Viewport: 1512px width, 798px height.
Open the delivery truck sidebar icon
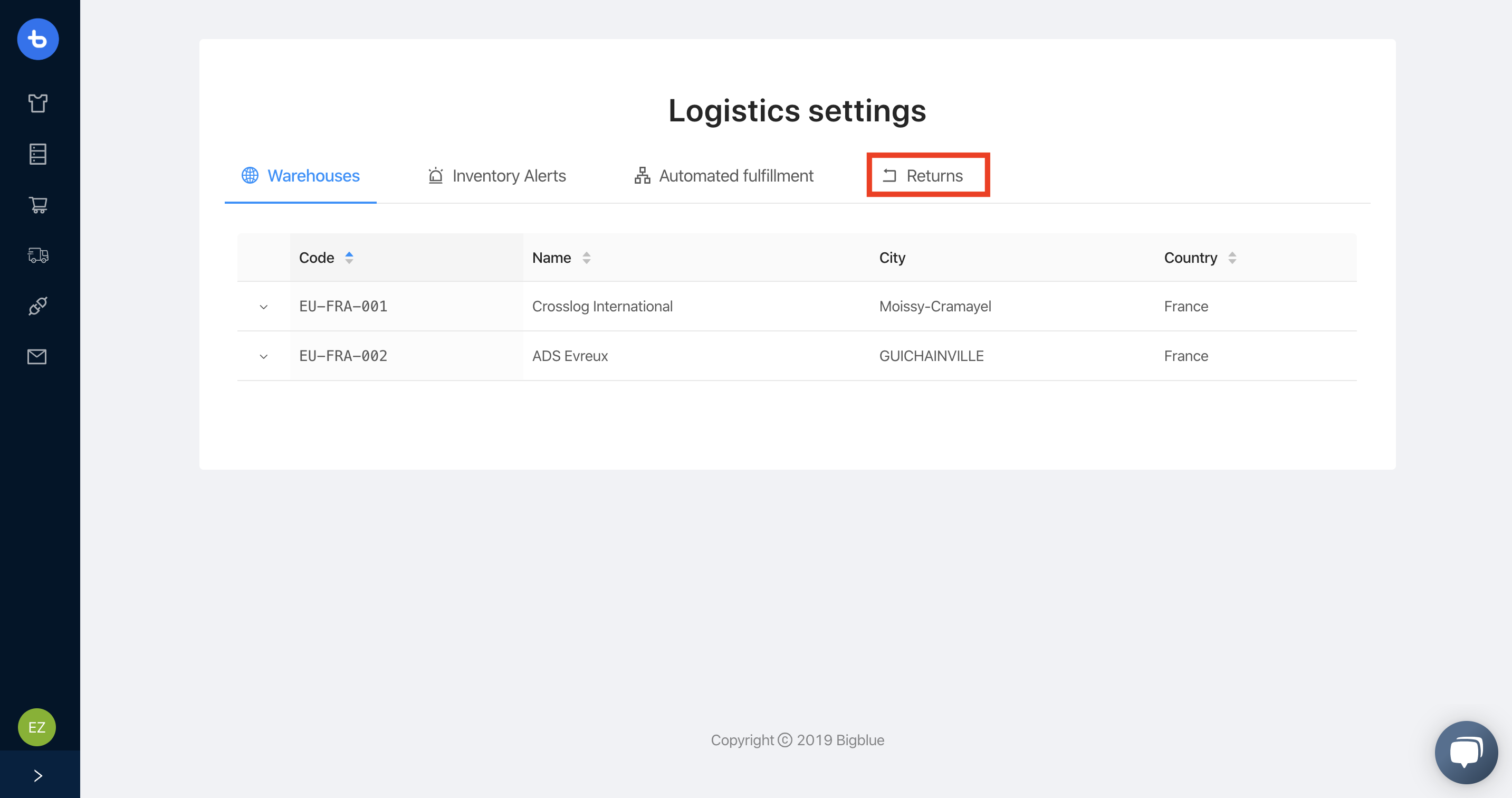37,255
